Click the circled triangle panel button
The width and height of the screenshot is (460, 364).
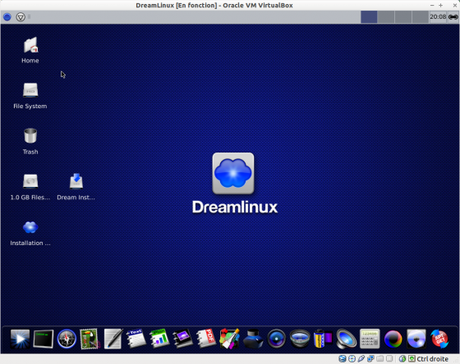point(20,17)
